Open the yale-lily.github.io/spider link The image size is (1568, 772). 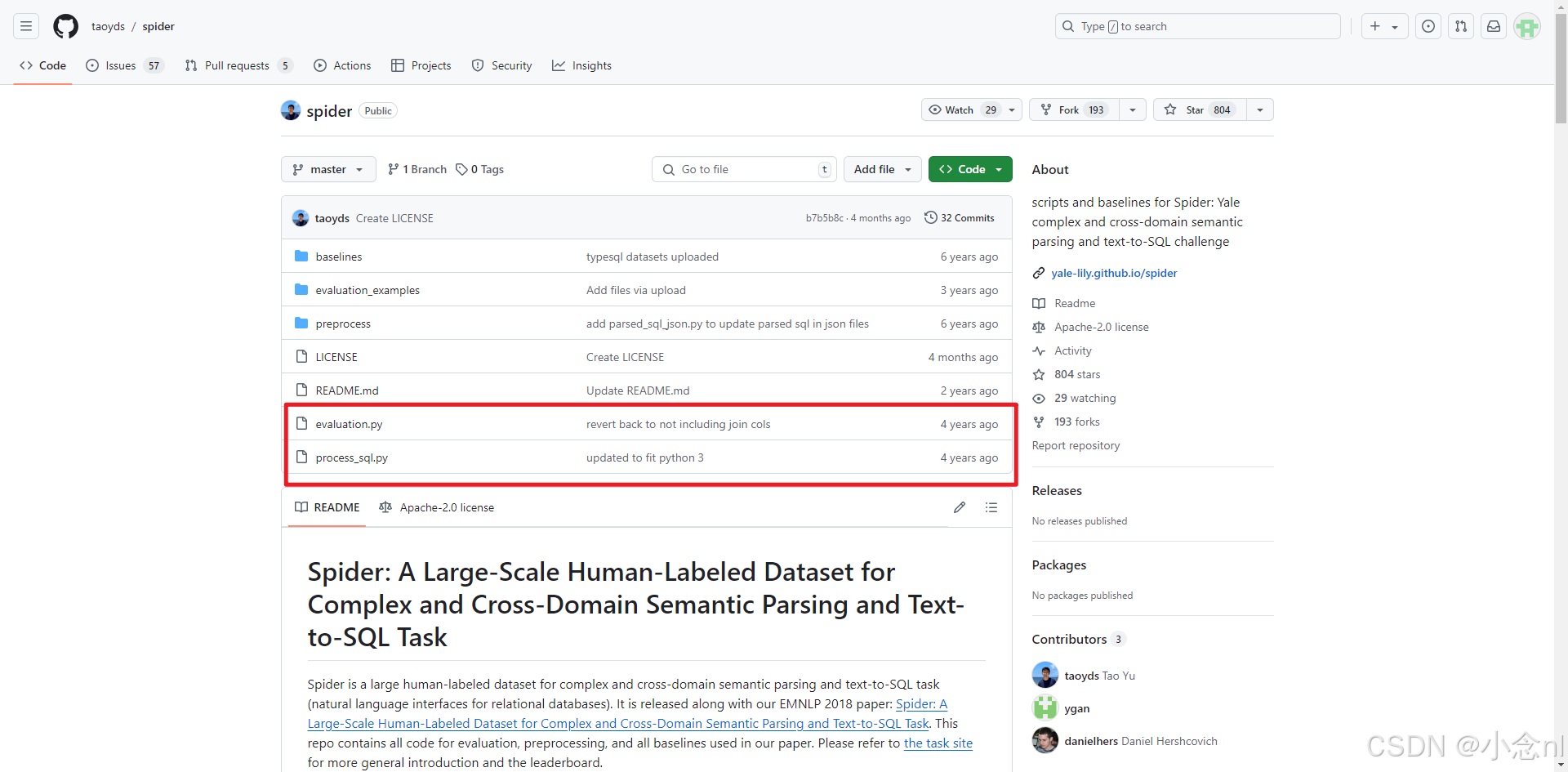[1114, 273]
